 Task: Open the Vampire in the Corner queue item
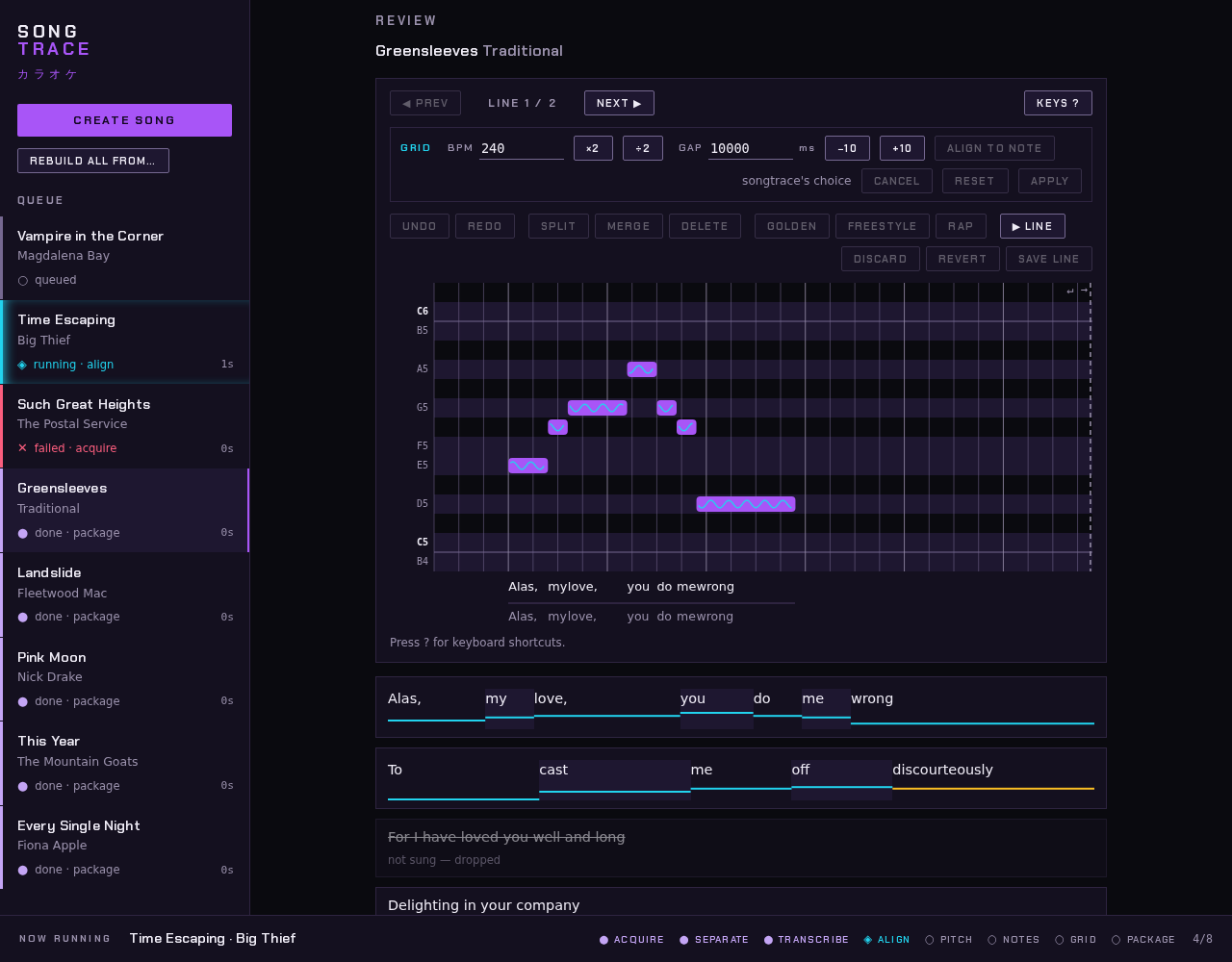pyautogui.click(x=125, y=258)
